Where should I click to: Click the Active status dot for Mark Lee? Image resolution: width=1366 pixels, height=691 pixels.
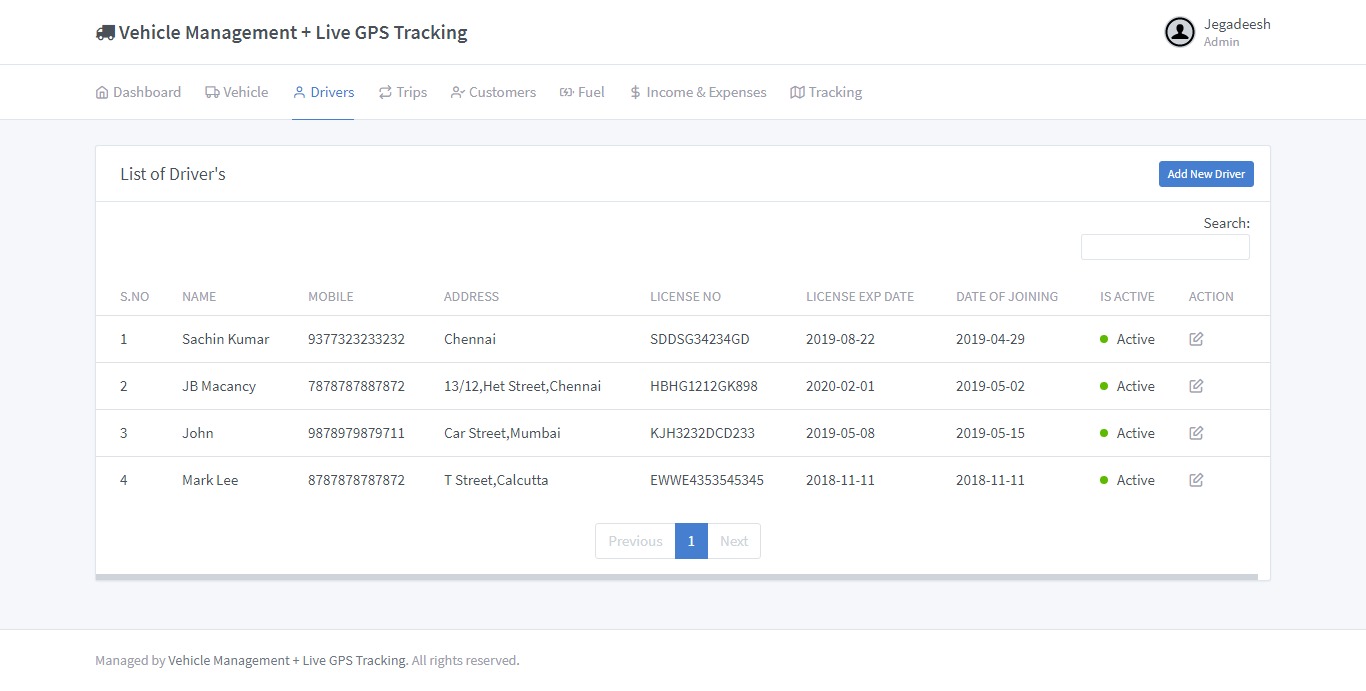tap(1105, 480)
